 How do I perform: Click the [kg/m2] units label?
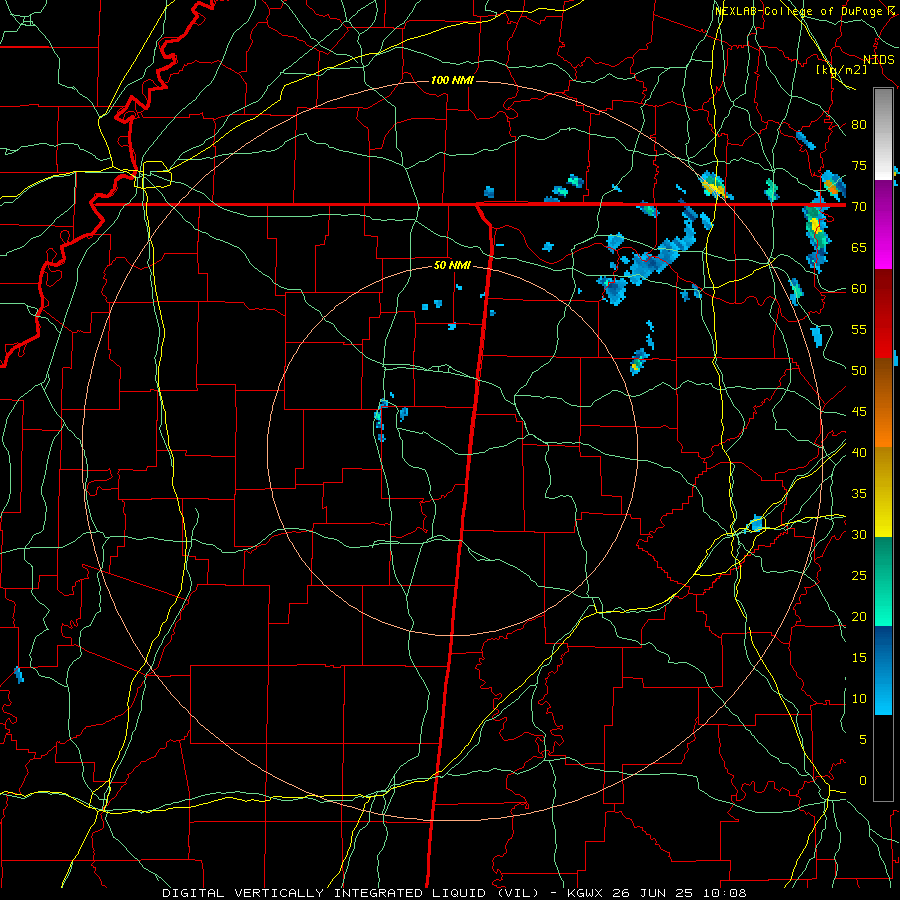coord(842,70)
